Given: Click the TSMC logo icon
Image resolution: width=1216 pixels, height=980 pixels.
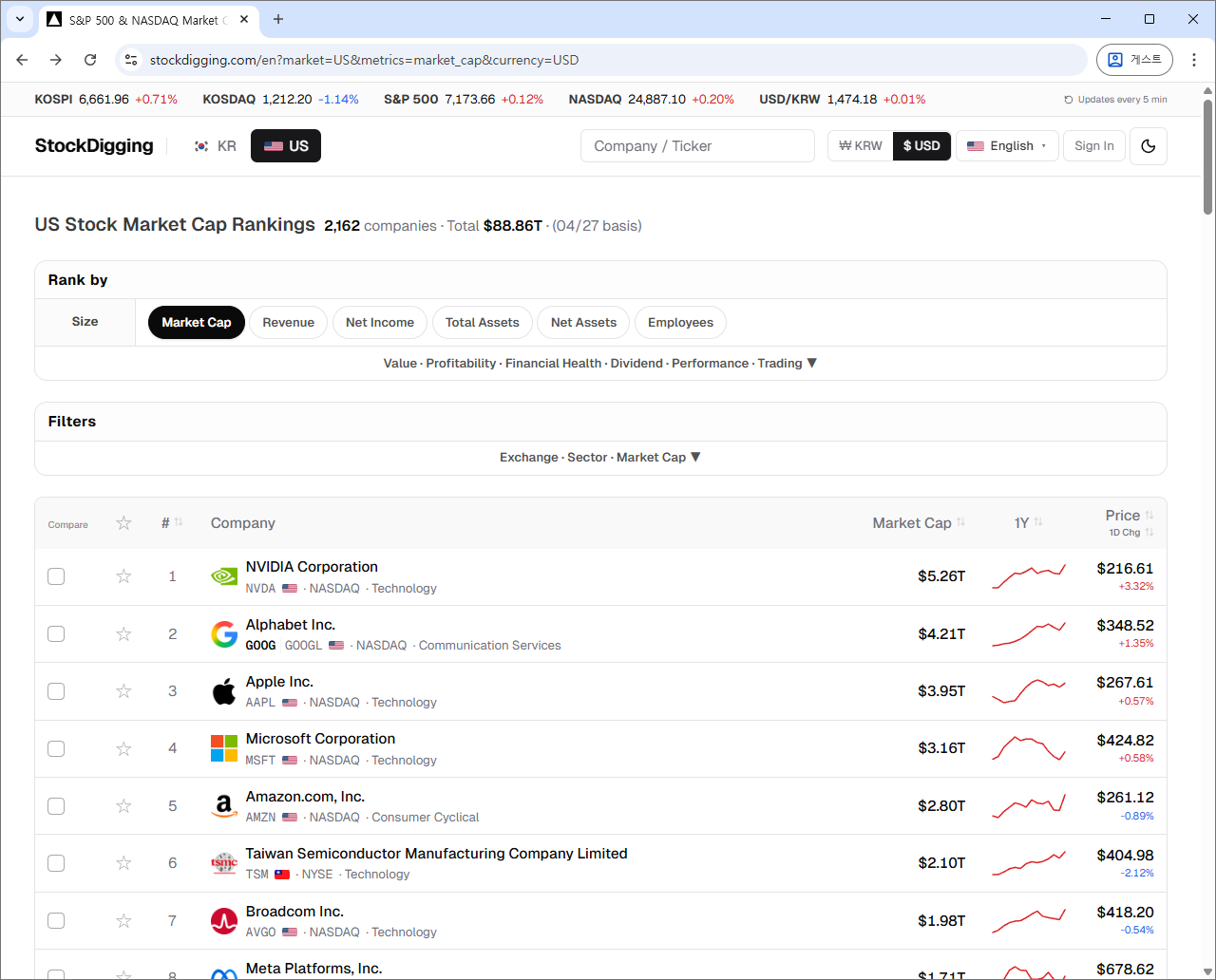Looking at the screenshot, I should coord(224,863).
